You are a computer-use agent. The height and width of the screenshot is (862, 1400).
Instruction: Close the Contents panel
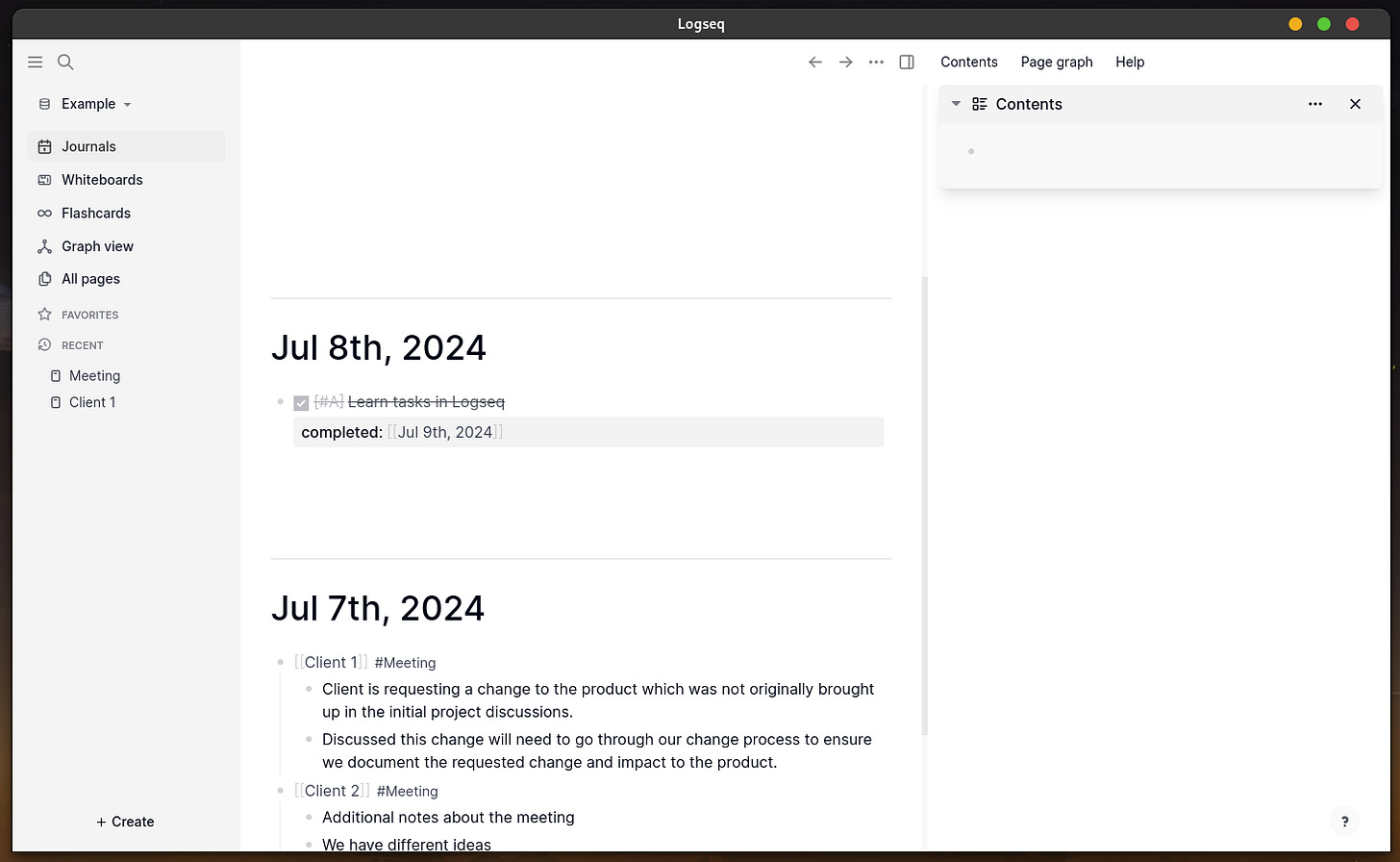[1355, 104]
